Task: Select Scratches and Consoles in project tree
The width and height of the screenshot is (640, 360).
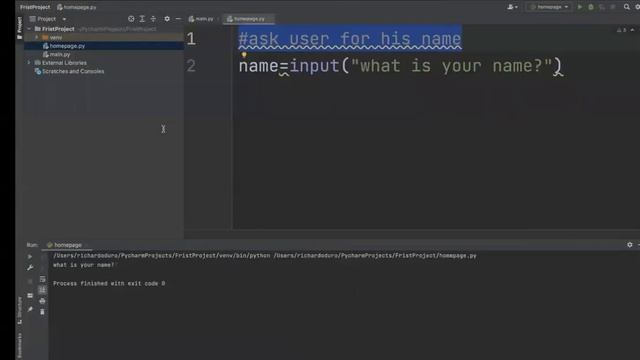Action: click(x=69, y=71)
